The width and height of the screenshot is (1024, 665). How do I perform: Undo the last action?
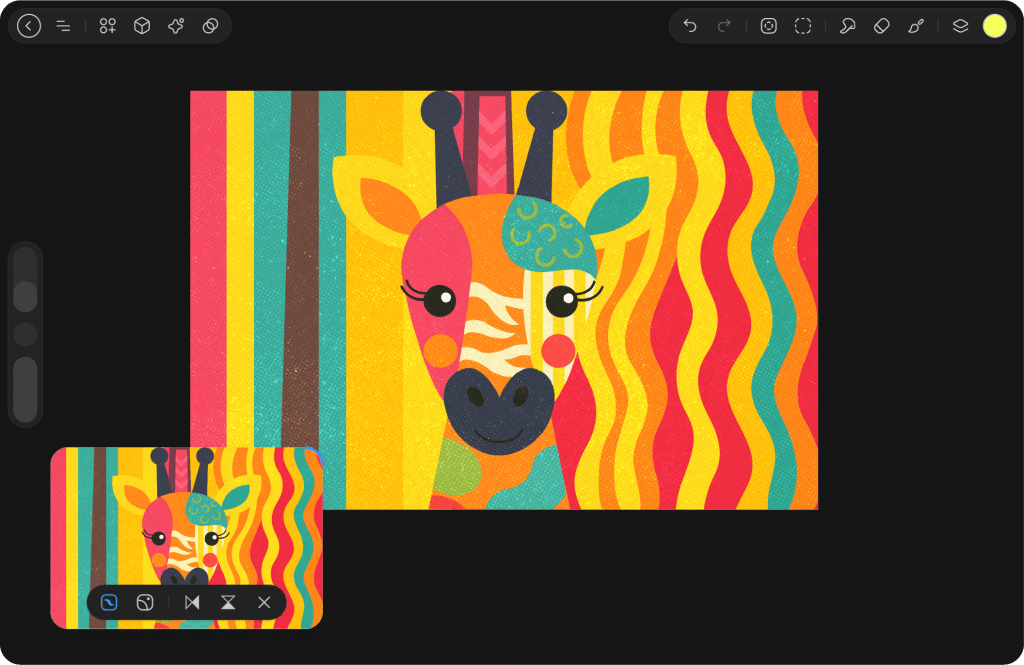(x=690, y=26)
